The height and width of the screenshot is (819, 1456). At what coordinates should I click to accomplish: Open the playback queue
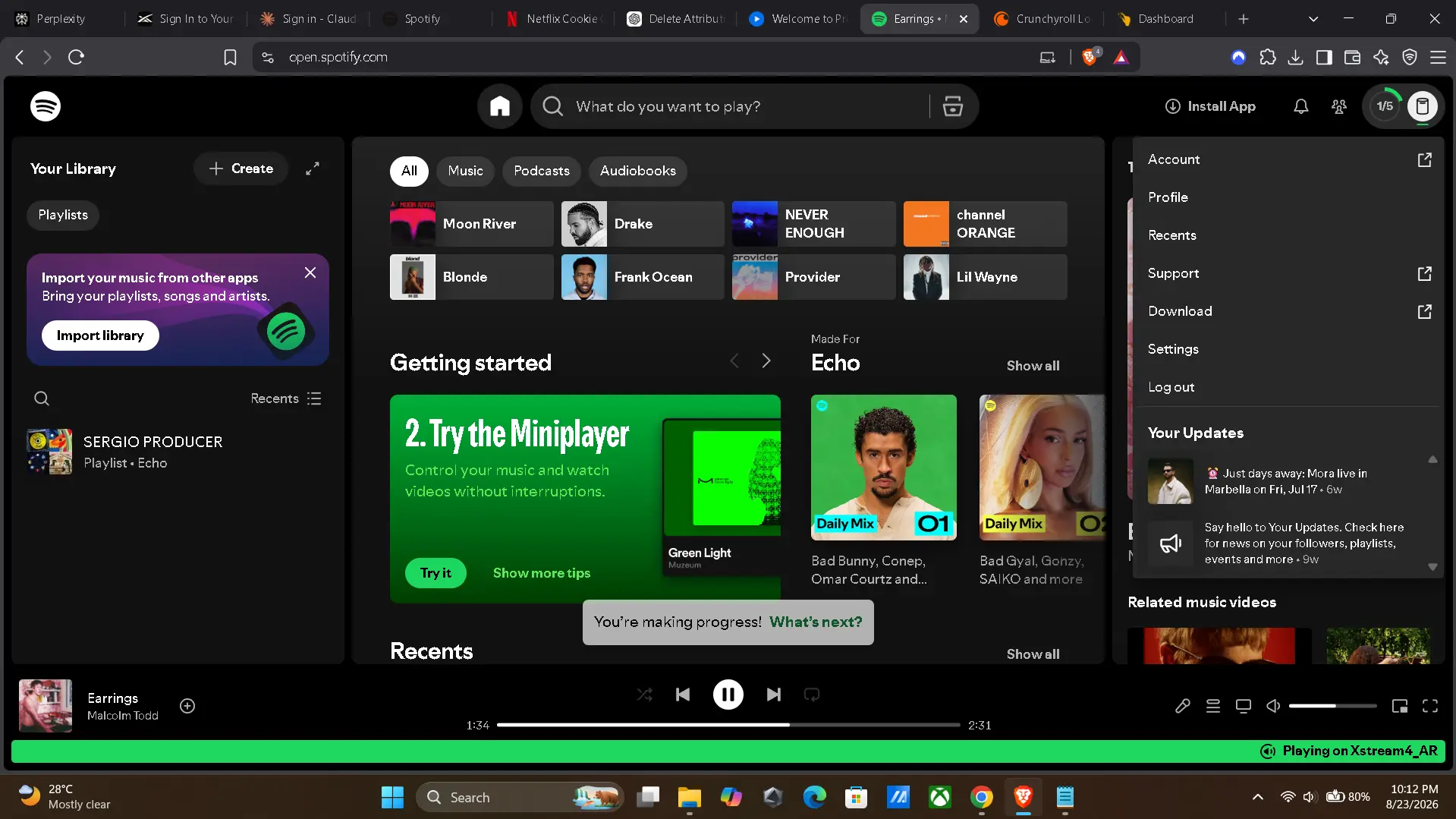tap(1212, 706)
